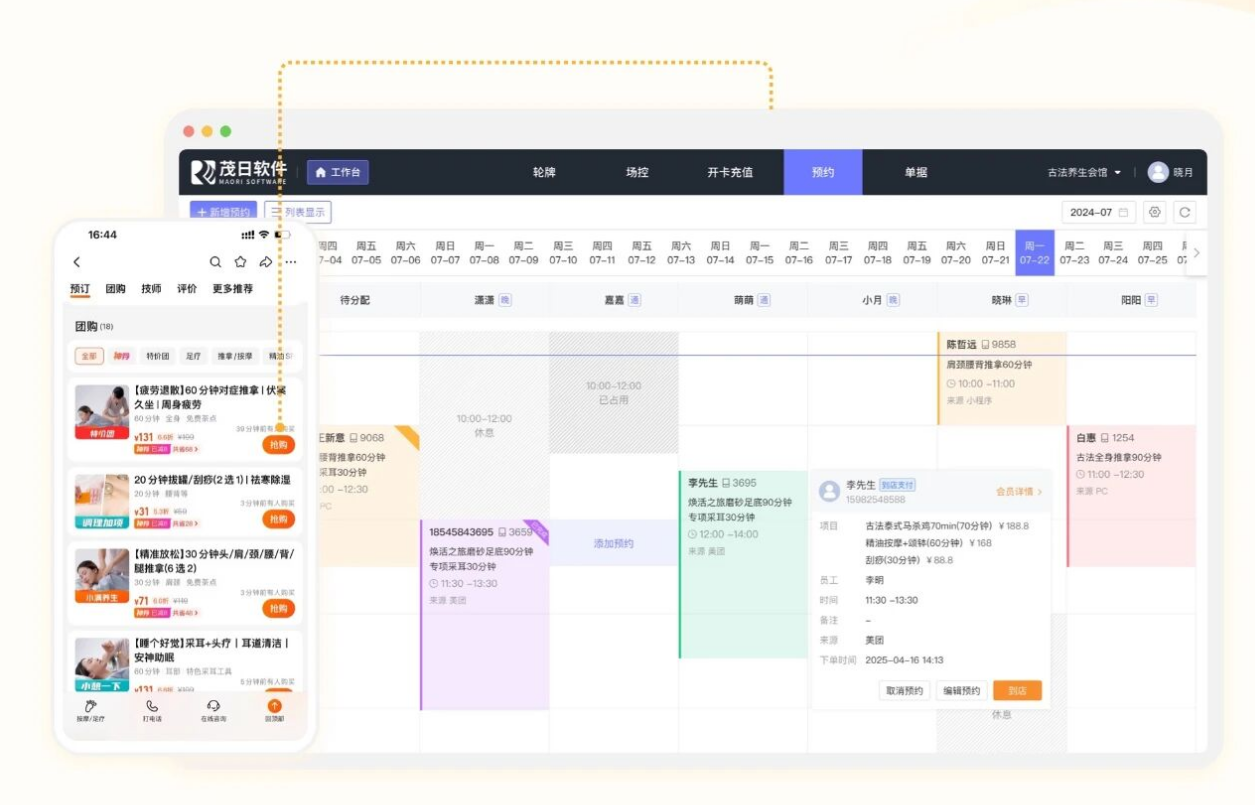
Task: Open the 开卡充值 tab
Action: [x=730, y=172]
